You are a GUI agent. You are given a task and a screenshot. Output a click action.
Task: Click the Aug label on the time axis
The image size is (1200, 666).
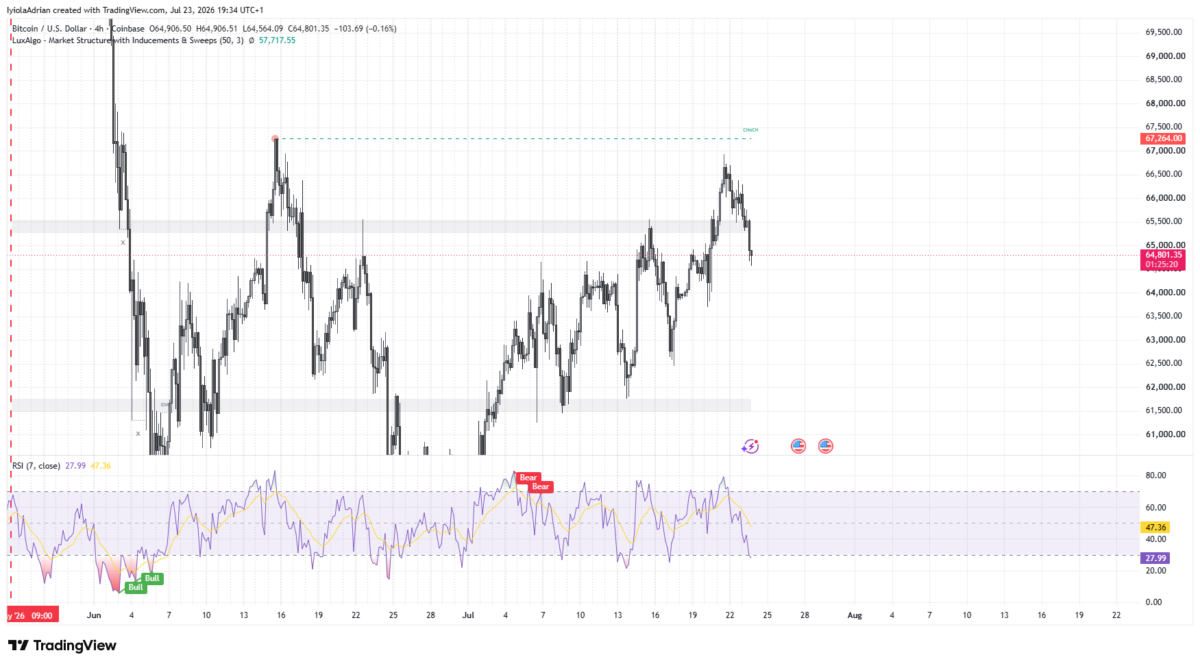(x=853, y=616)
